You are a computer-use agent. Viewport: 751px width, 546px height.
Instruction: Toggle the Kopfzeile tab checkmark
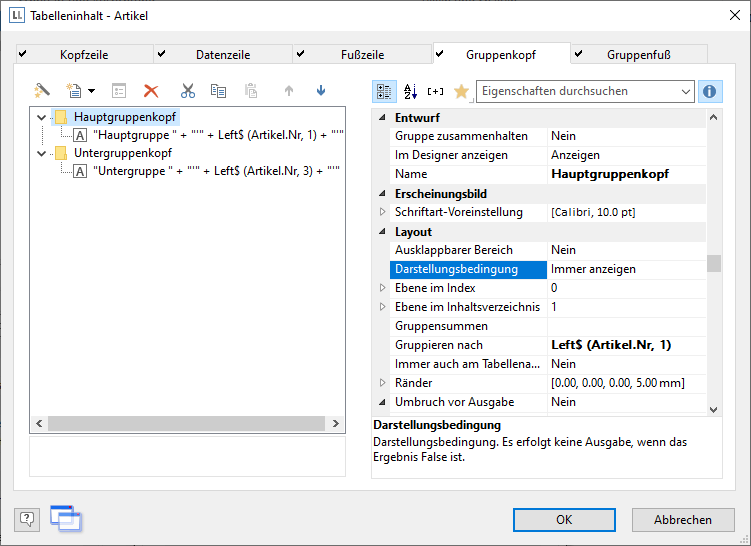pos(23,54)
